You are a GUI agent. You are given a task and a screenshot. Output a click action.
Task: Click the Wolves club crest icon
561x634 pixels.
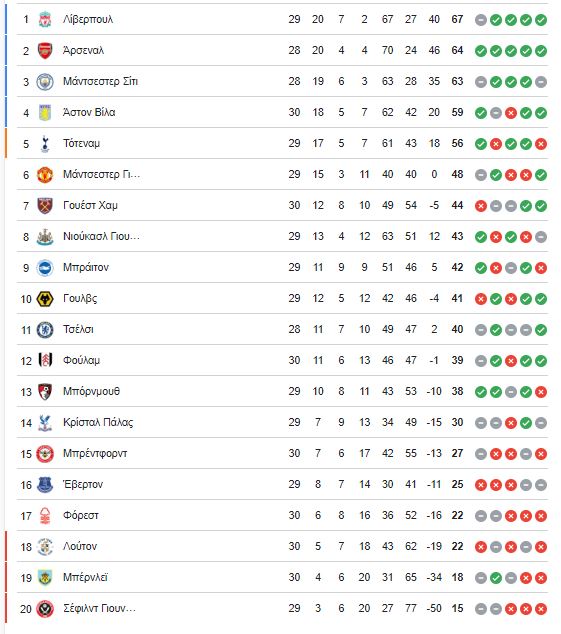45,299
